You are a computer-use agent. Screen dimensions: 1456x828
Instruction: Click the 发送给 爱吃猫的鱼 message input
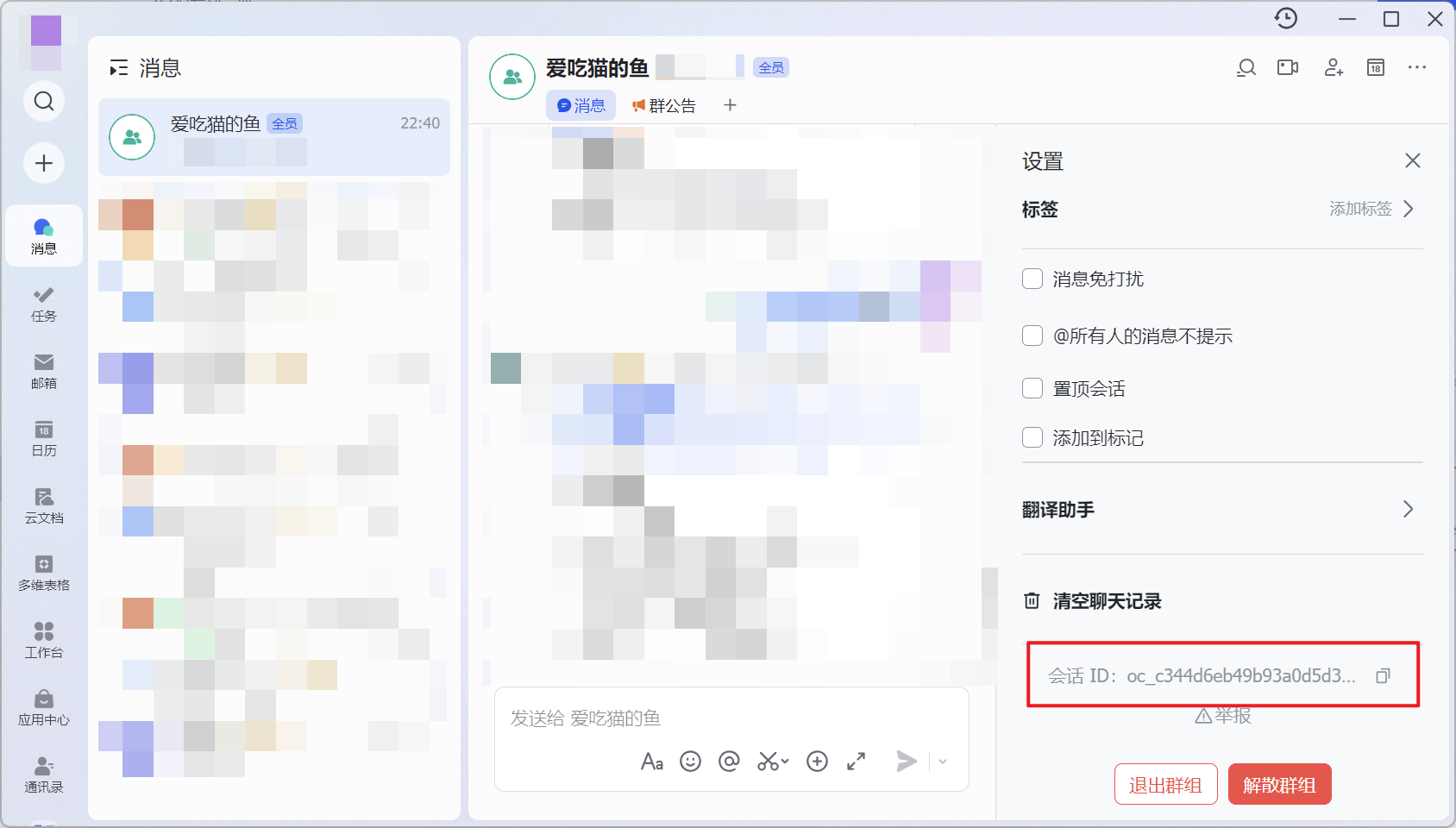click(731, 718)
